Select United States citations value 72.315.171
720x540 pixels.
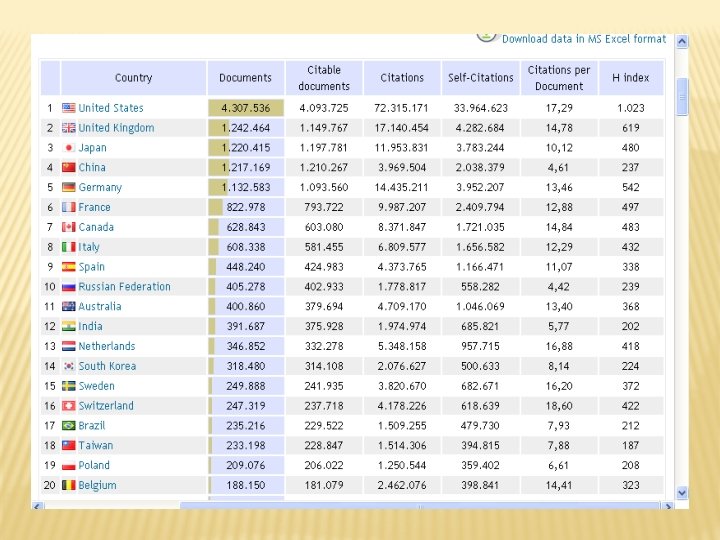point(401,108)
